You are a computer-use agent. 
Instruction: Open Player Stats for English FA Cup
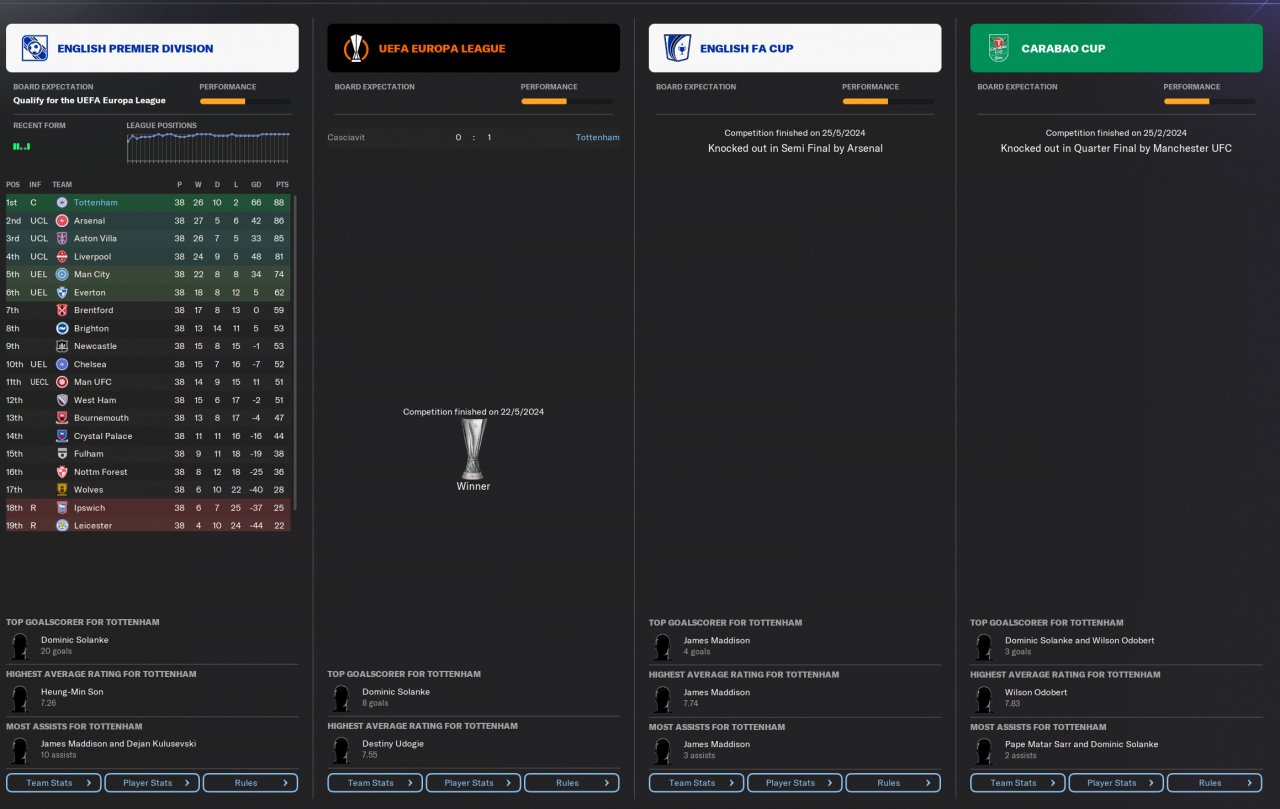(795, 783)
